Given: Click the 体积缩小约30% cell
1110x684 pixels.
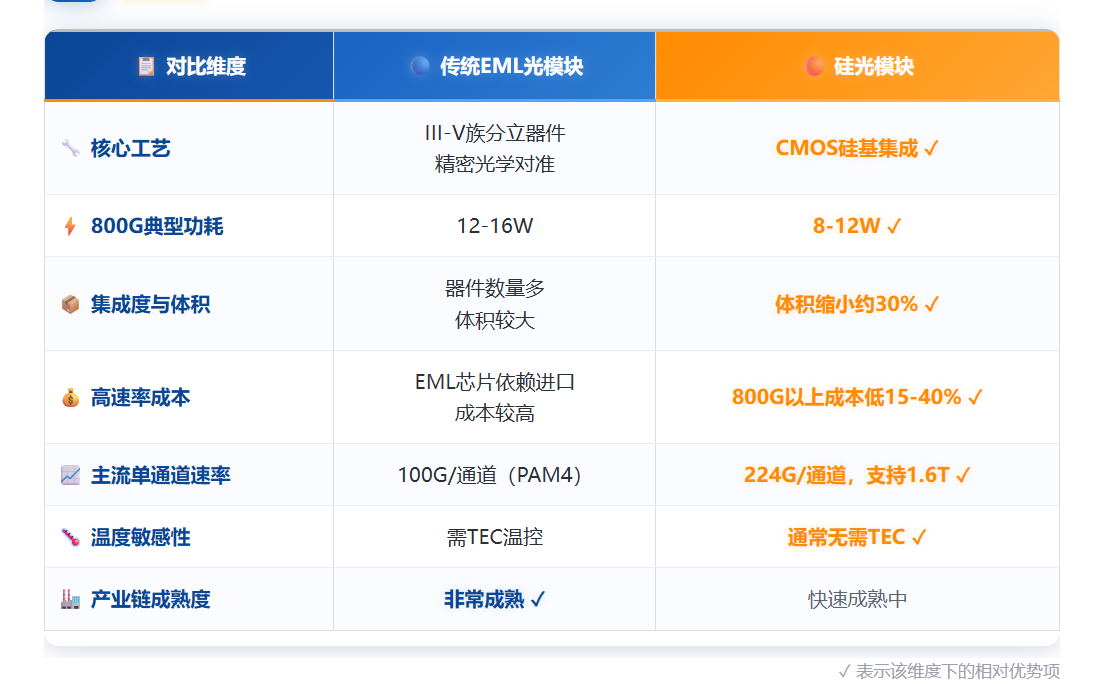Looking at the screenshot, I should coord(857,304).
